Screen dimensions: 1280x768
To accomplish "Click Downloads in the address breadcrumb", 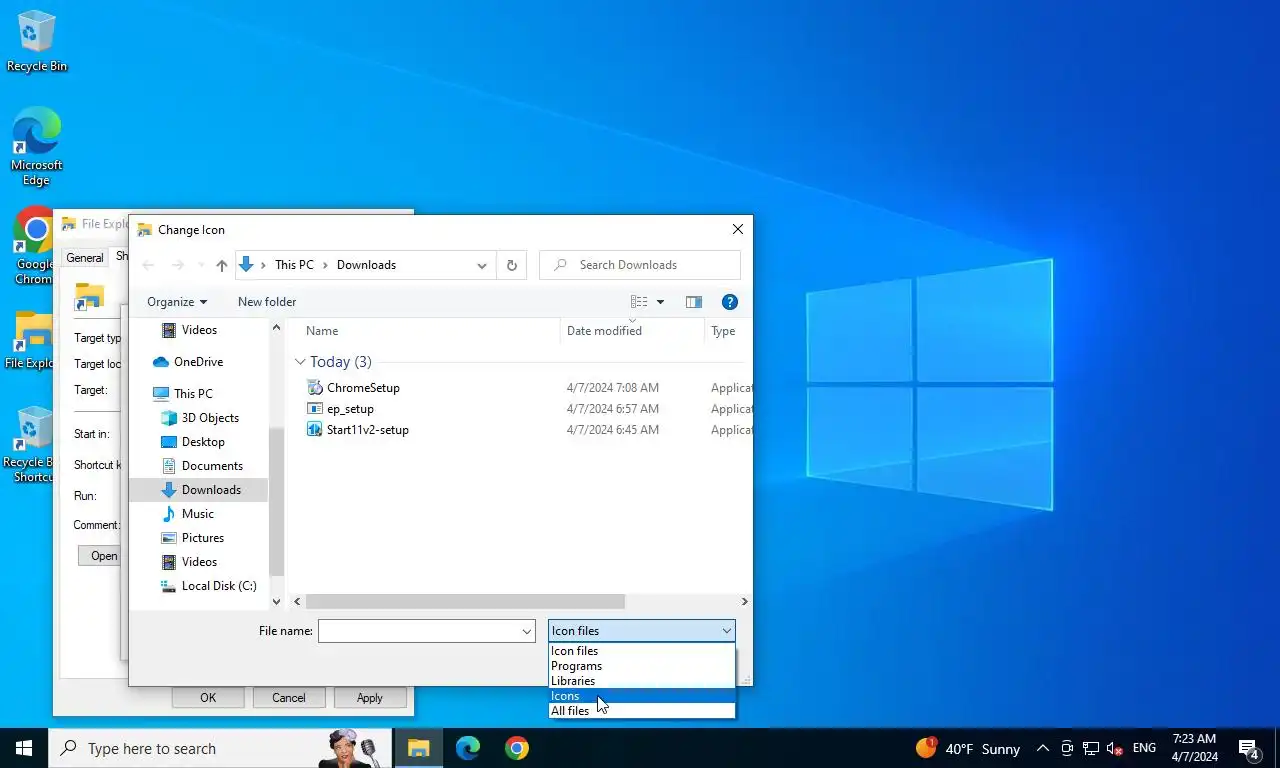I will 366,265.
